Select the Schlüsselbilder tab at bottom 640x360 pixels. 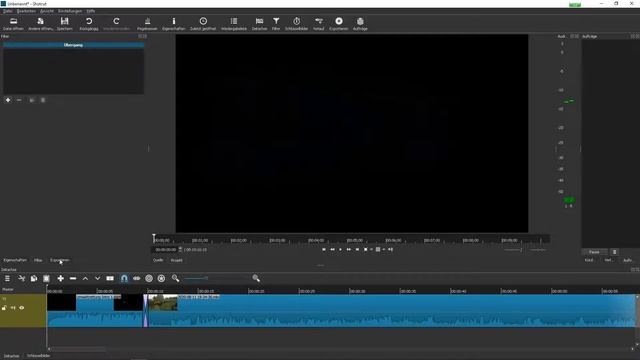click(x=39, y=356)
